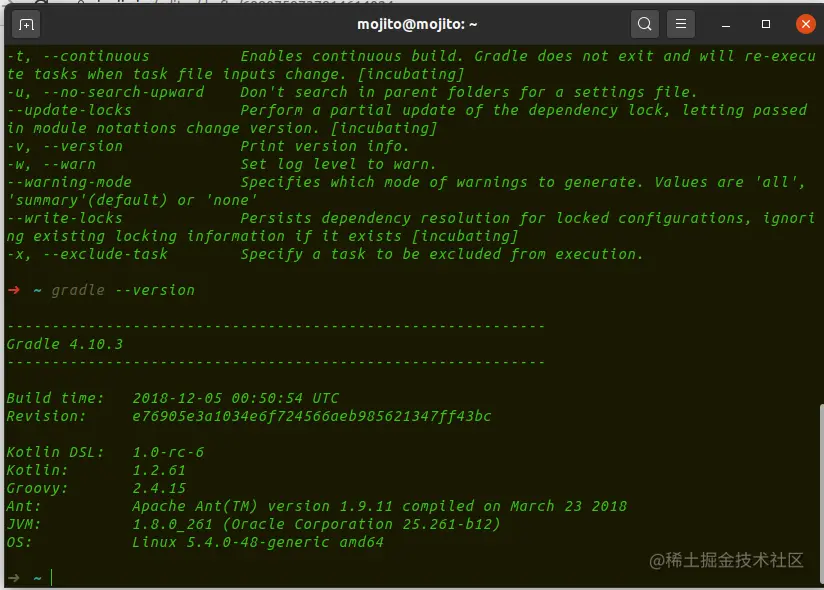
Task: Click OS value 'Linux 5.4.0-48-generic amd64'
Action: click(258, 542)
